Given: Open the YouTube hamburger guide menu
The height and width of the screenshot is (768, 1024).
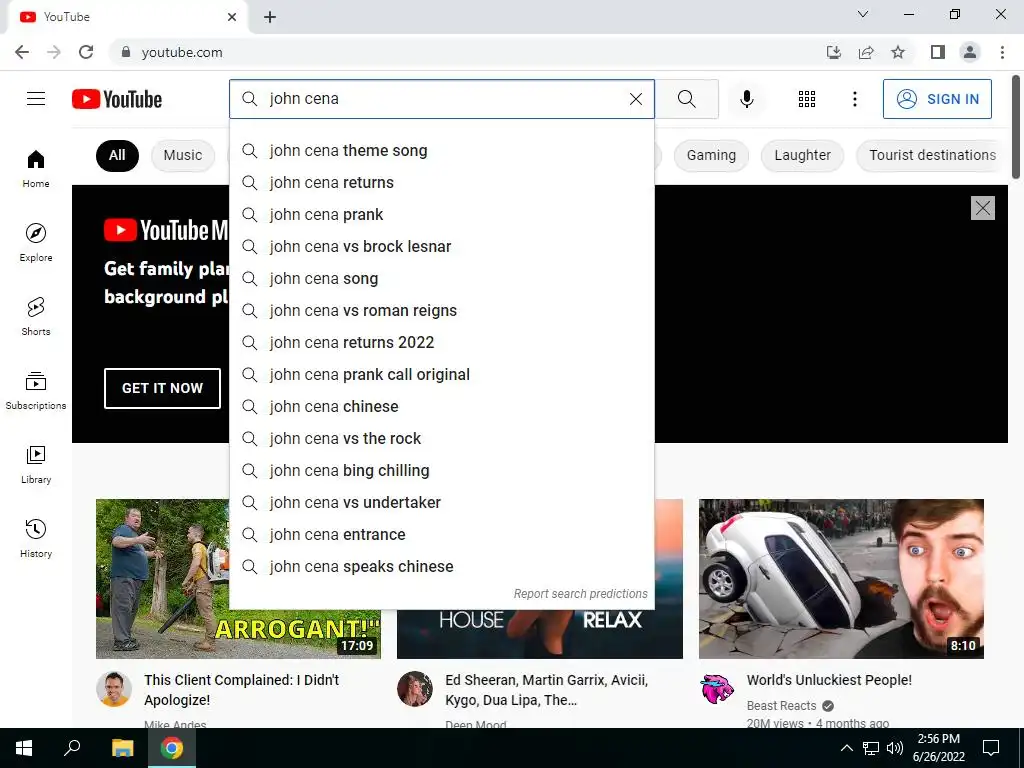Looking at the screenshot, I should point(36,99).
